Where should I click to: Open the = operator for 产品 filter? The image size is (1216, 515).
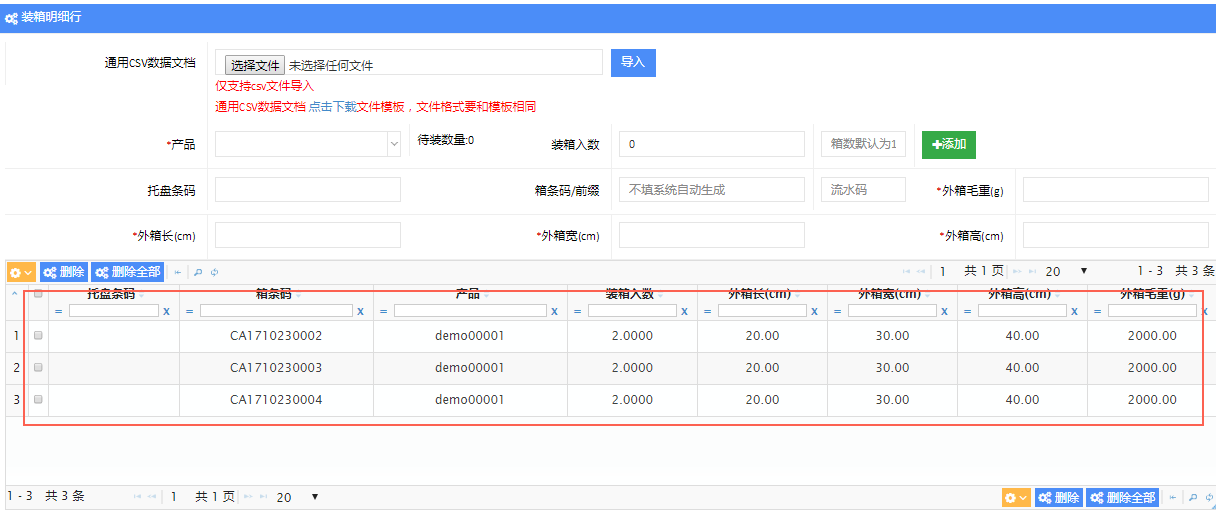tap(383, 312)
